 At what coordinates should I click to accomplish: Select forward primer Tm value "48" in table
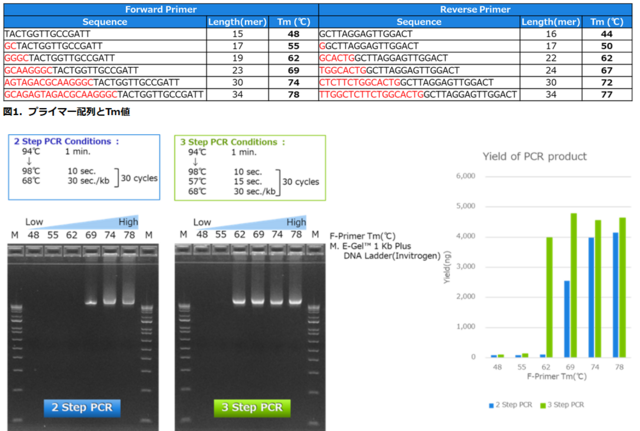293,34
